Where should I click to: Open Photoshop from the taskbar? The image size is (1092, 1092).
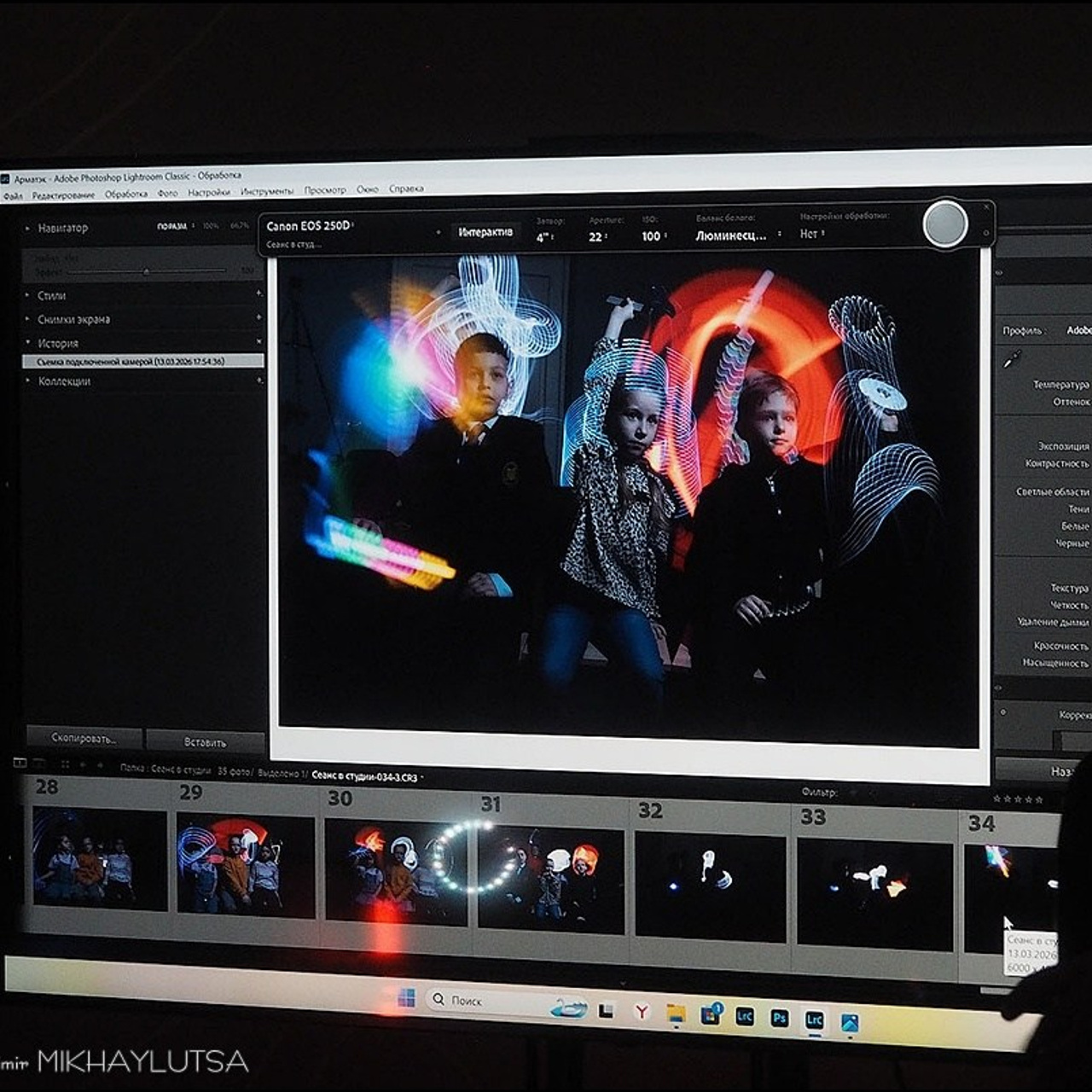click(779, 1018)
